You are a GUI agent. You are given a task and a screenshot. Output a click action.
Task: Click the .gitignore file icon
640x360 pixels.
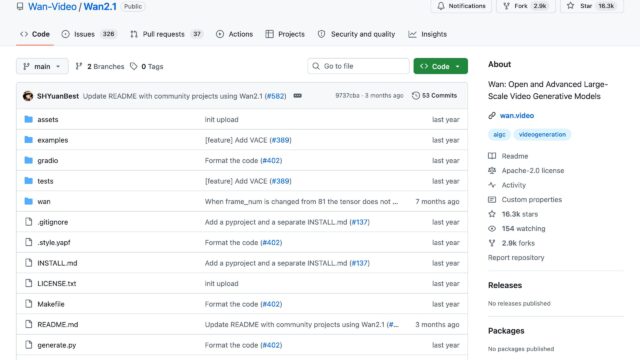pos(29,222)
